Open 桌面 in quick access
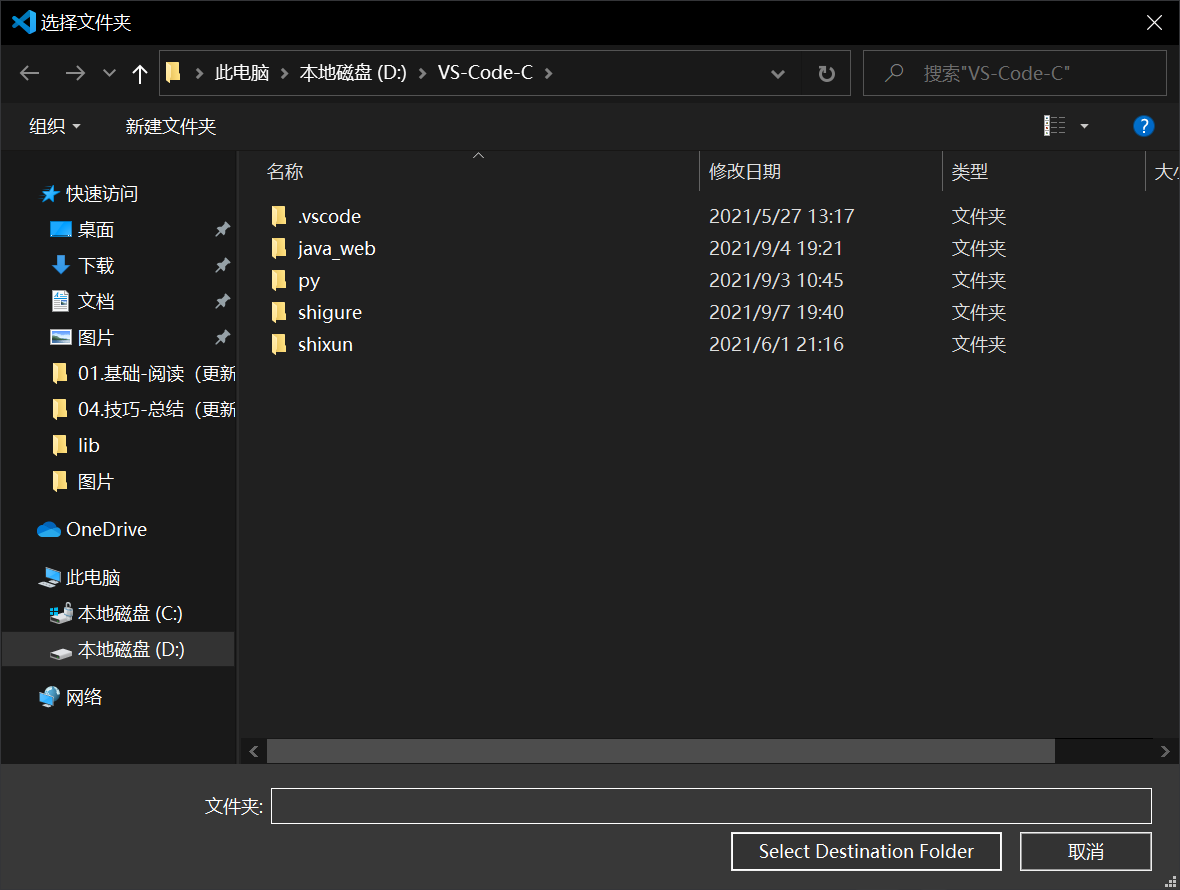The image size is (1180, 890). coord(82,229)
